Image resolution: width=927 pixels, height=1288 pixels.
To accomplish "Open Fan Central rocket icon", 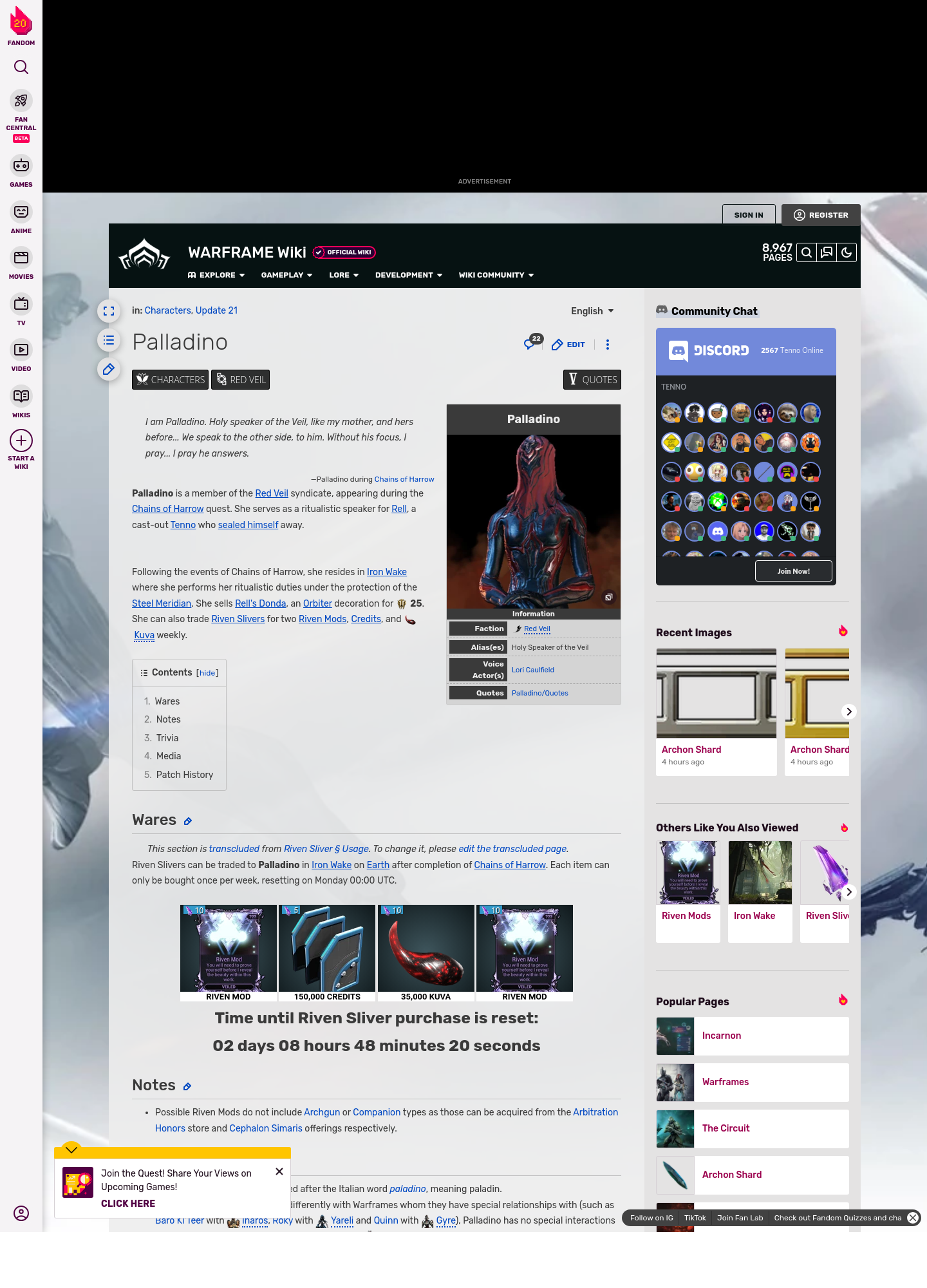I will tap(21, 101).
